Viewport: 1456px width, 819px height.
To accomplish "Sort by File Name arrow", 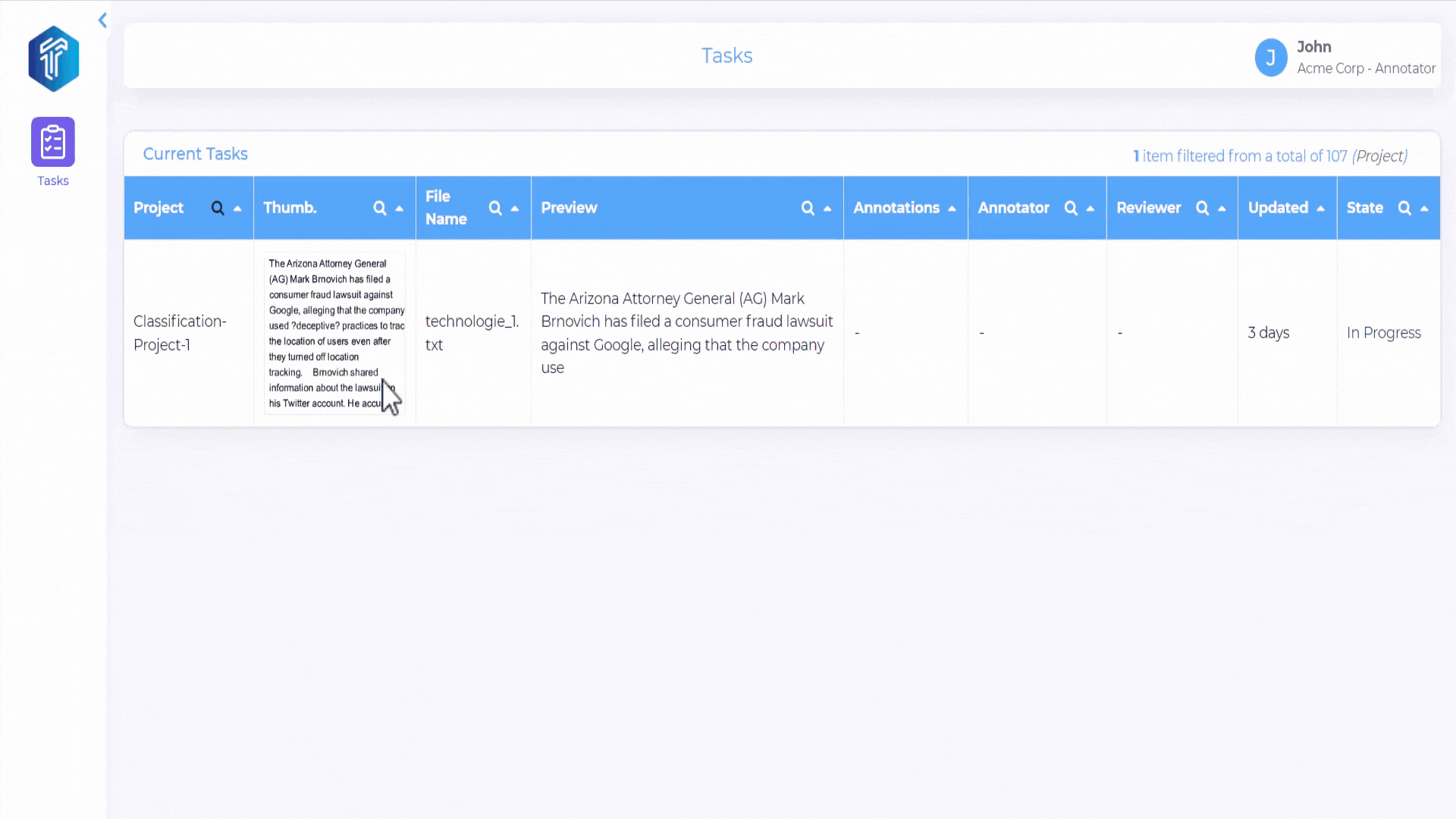I will 515,209.
